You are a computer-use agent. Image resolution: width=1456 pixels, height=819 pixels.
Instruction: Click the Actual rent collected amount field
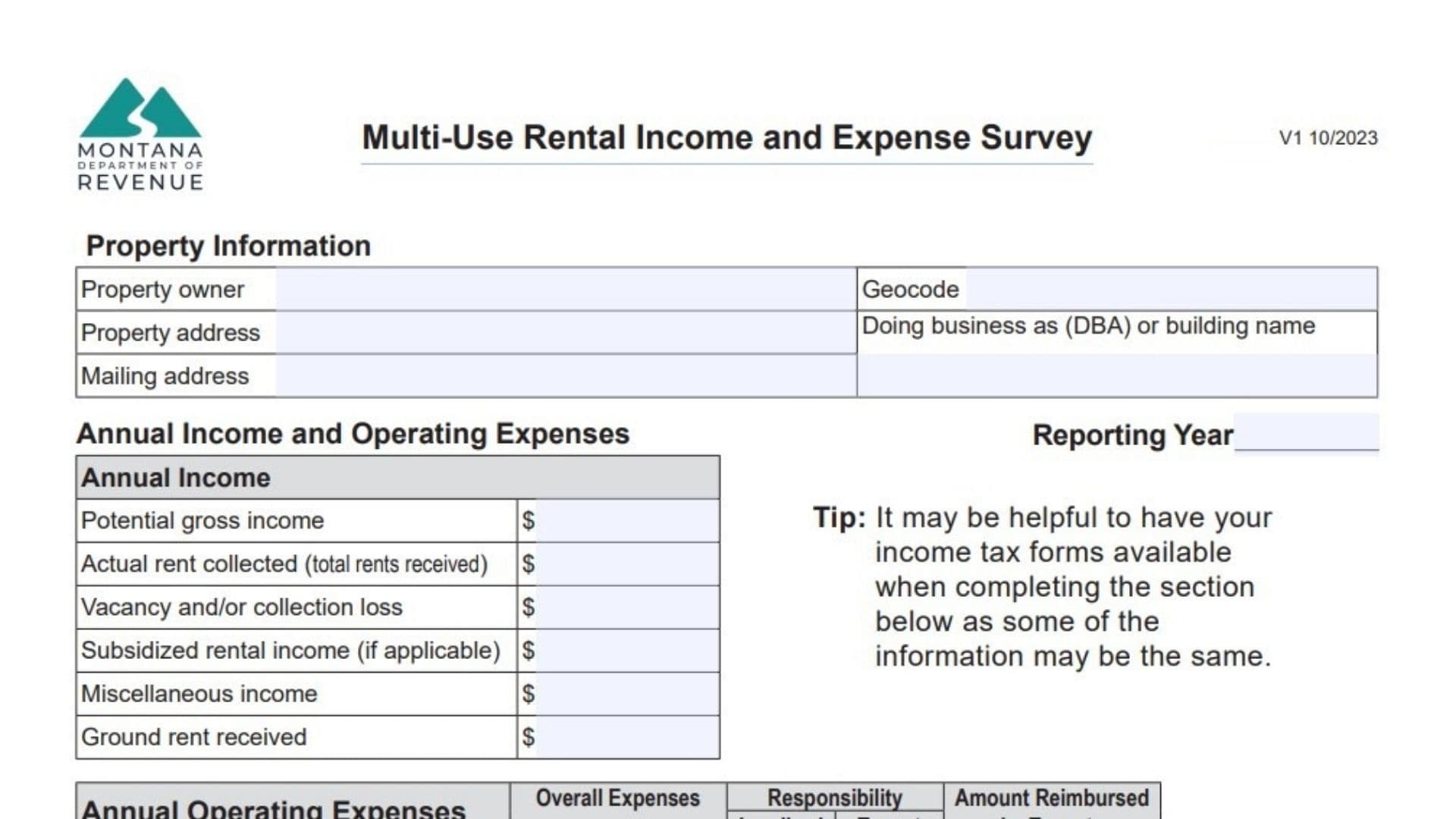point(627,564)
